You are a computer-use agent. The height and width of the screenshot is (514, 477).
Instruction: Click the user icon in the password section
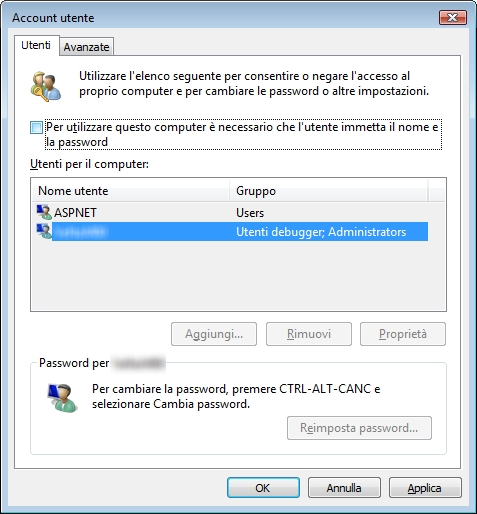[x=62, y=397]
